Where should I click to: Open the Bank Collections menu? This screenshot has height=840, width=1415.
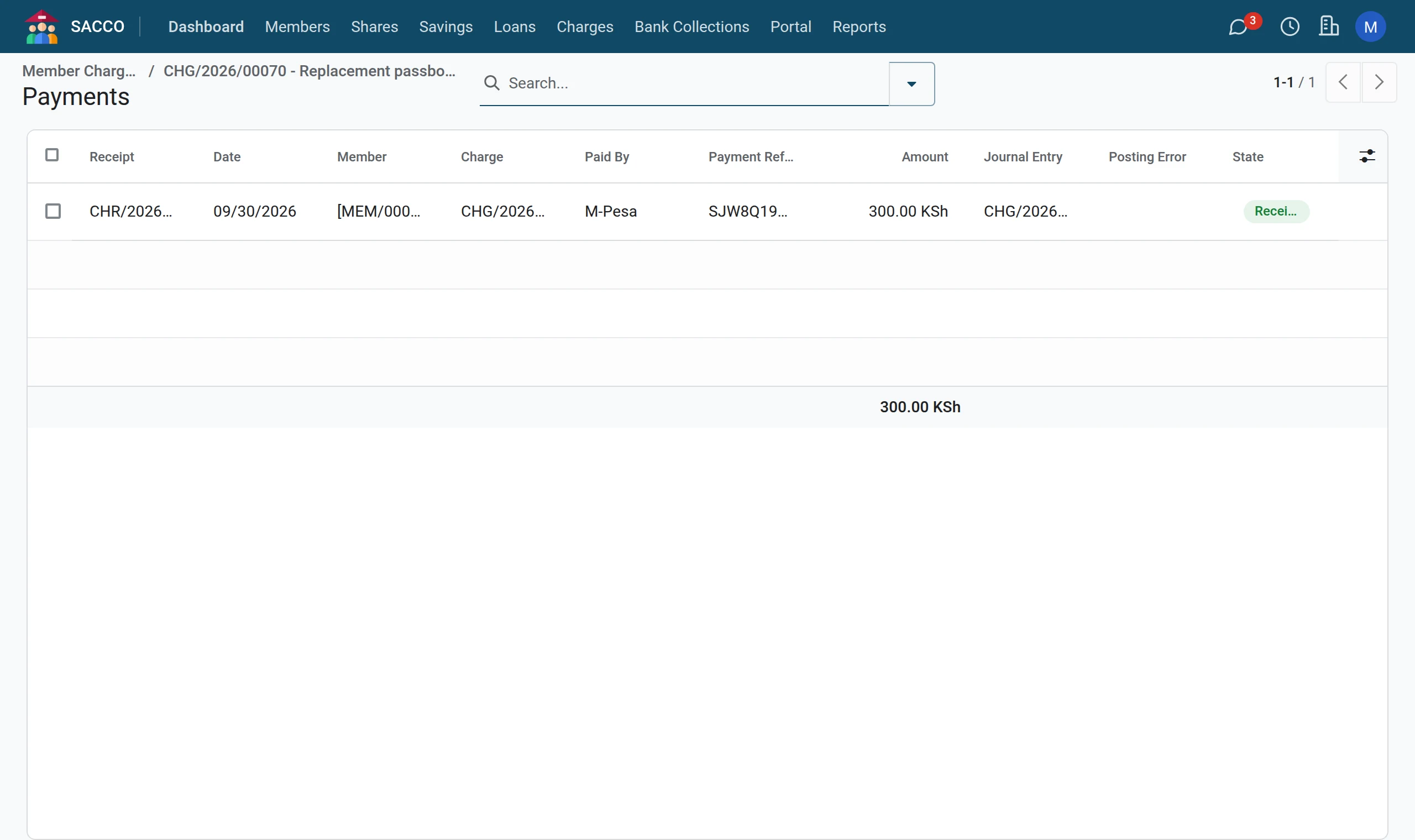click(691, 27)
